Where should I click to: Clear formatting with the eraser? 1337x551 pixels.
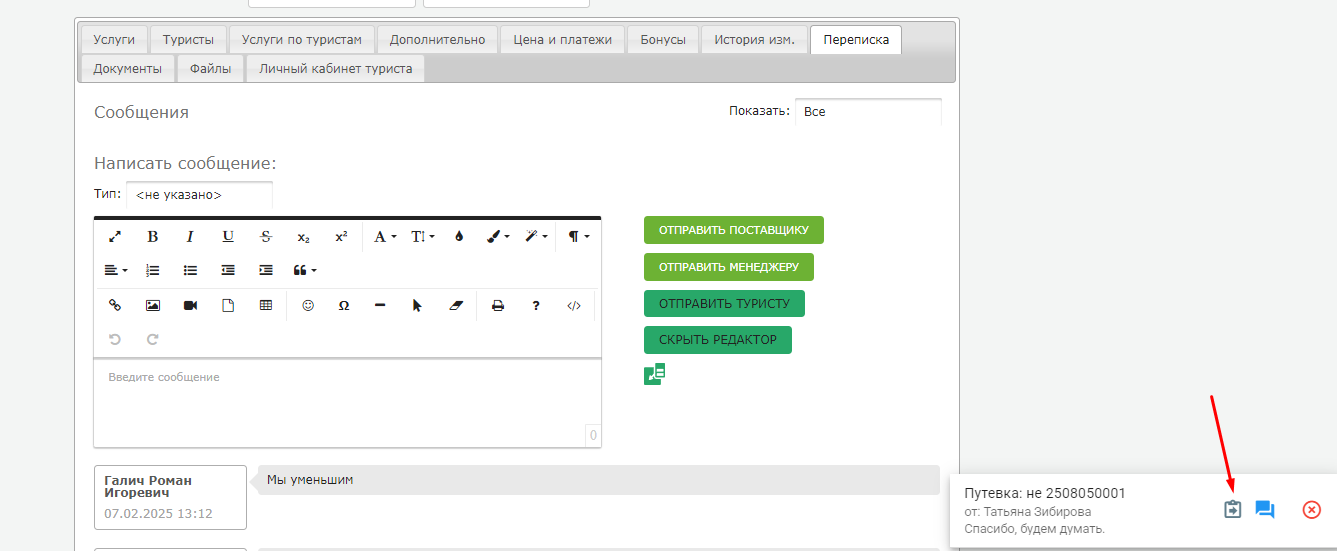pos(457,306)
